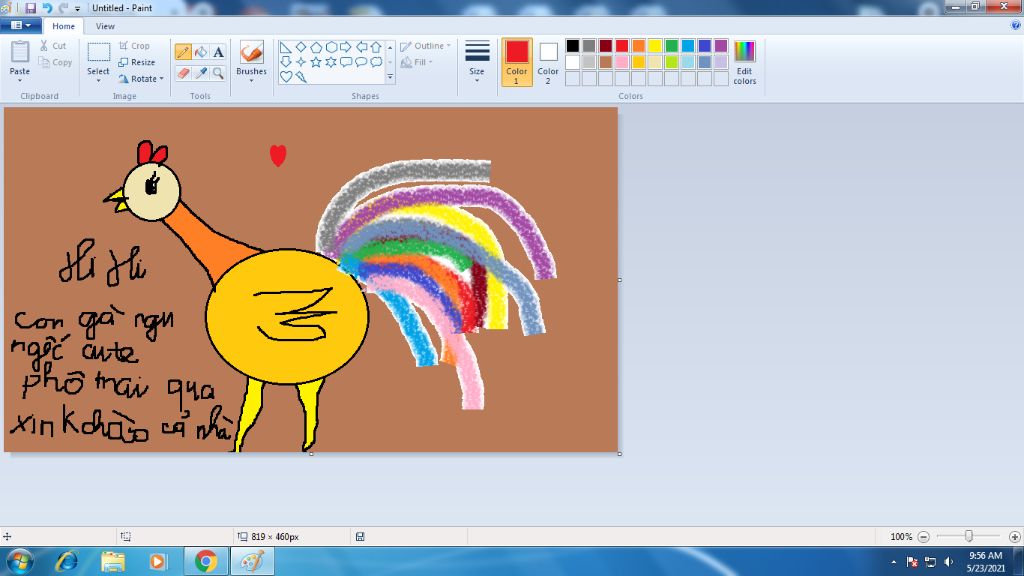Click the Save icon in quick access toolbar
Image resolution: width=1024 pixels, height=576 pixels.
tap(31, 8)
